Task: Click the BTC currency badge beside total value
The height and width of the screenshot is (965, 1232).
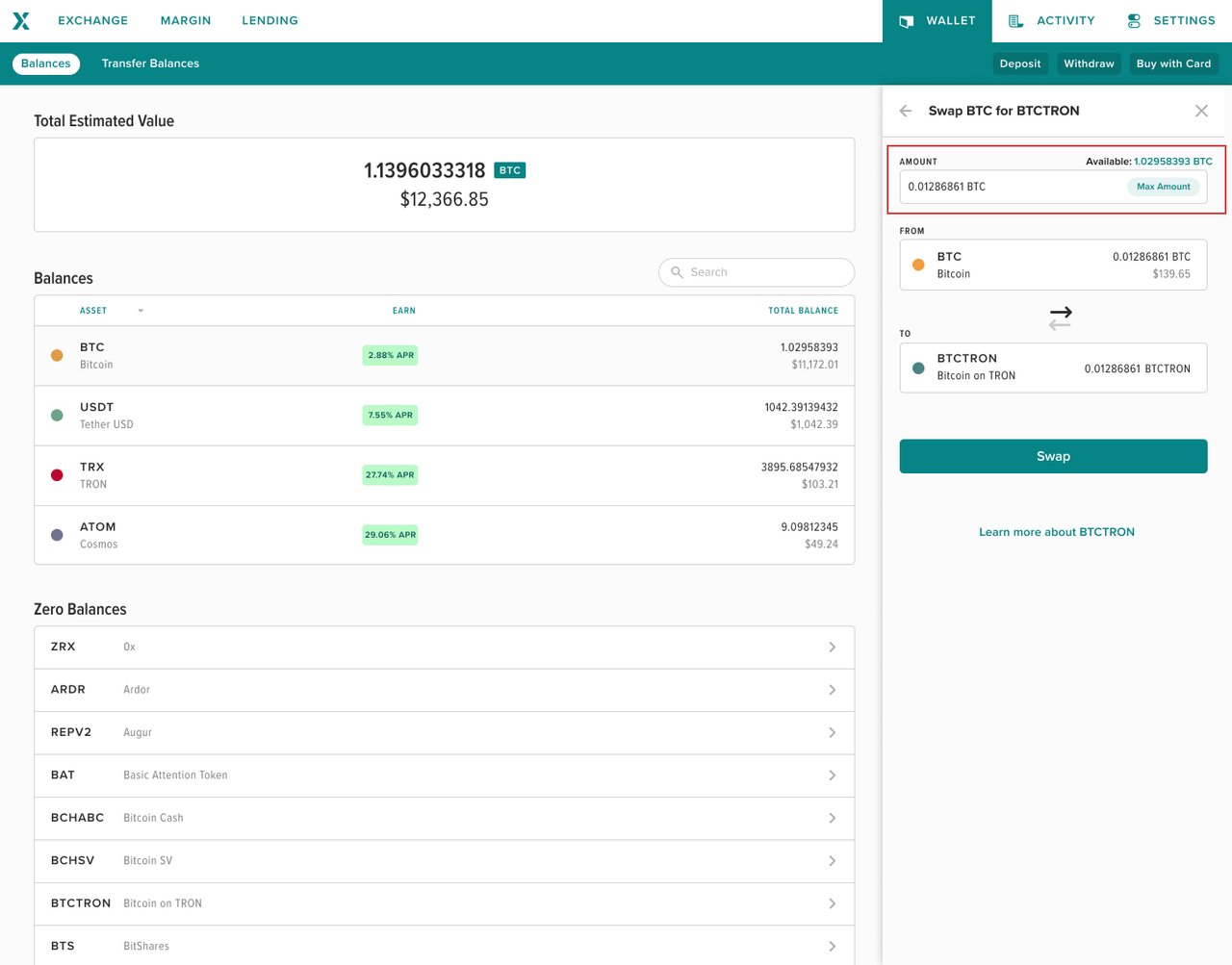Action: (x=510, y=170)
